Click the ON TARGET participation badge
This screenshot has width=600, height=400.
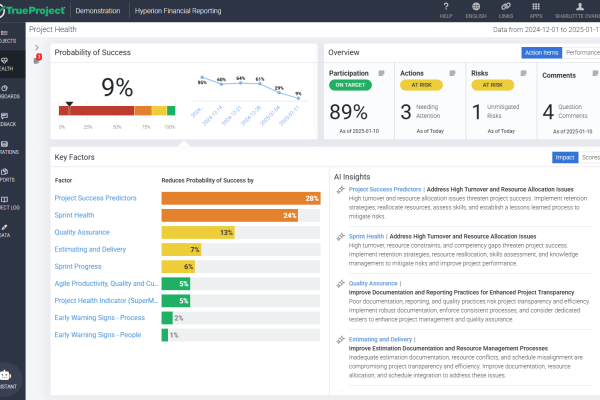(350, 85)
